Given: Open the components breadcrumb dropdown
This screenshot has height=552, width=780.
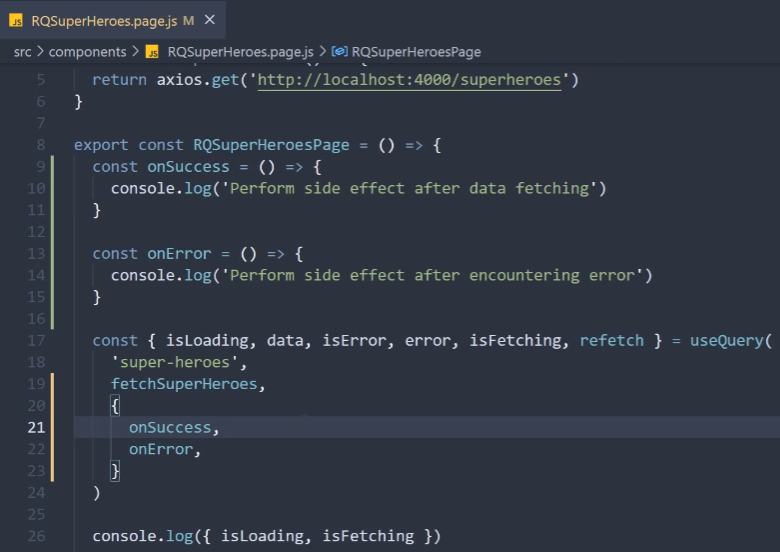Looking at the screenshot, I should click(87, 51).
